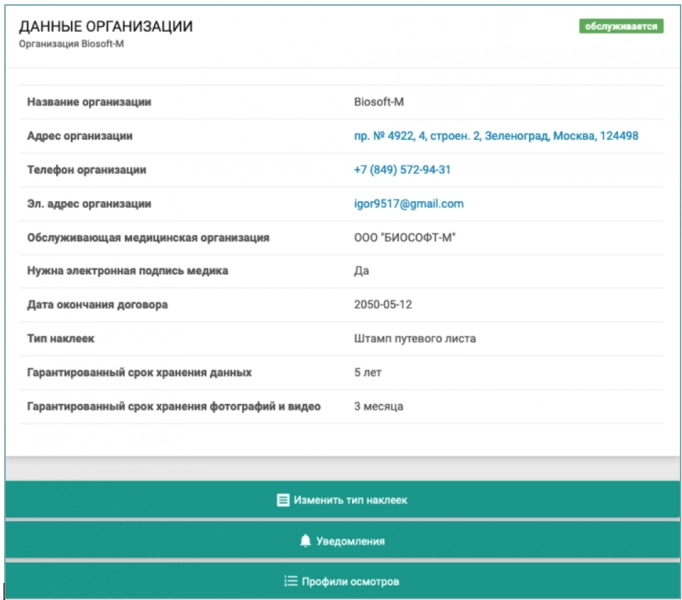The width and height of the screenshot is (682, 600).
Task: Select the value Да
Action: pyautogui.click(x=361, y=271)
